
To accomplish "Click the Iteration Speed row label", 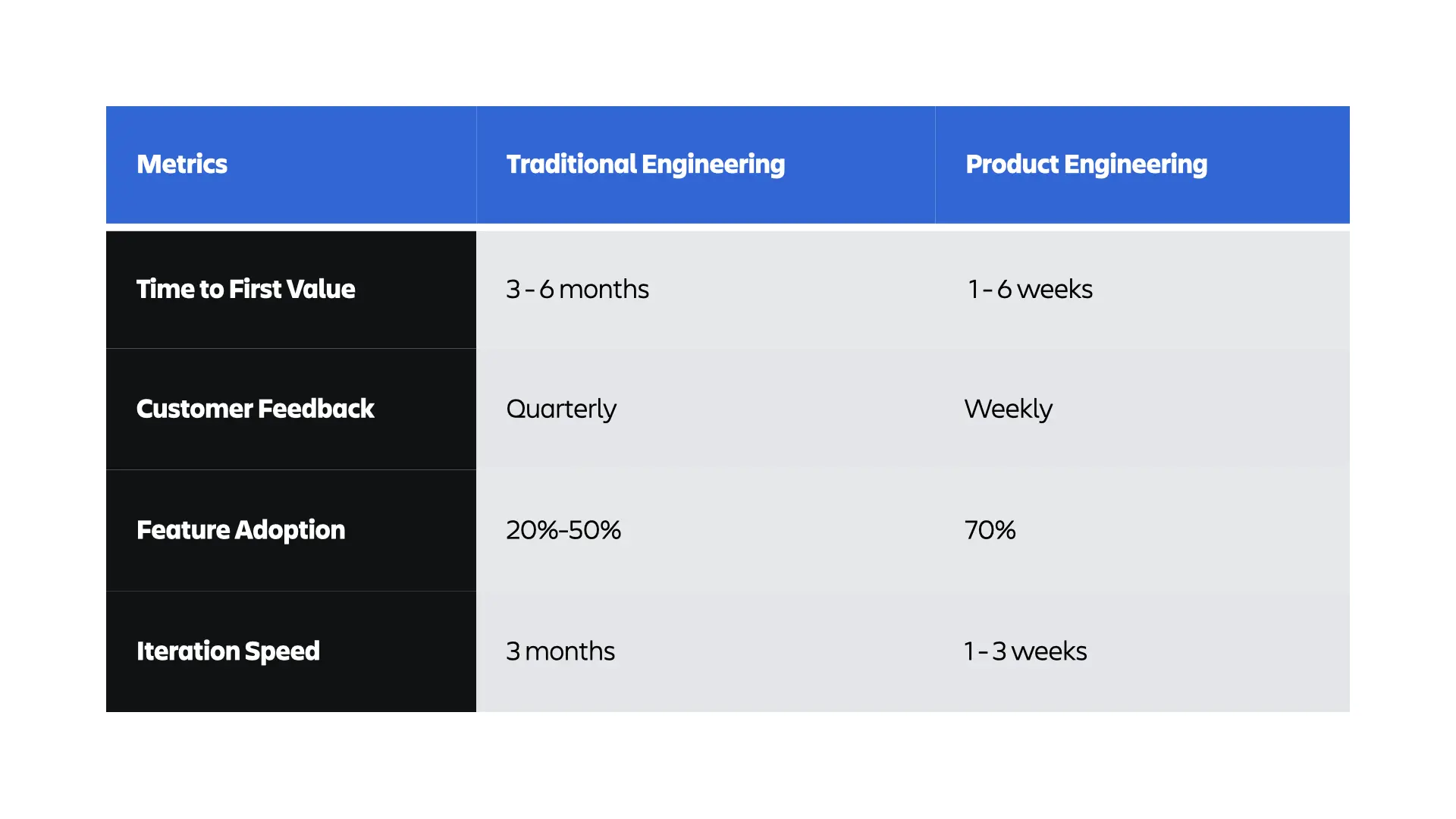I will [291, 651].
